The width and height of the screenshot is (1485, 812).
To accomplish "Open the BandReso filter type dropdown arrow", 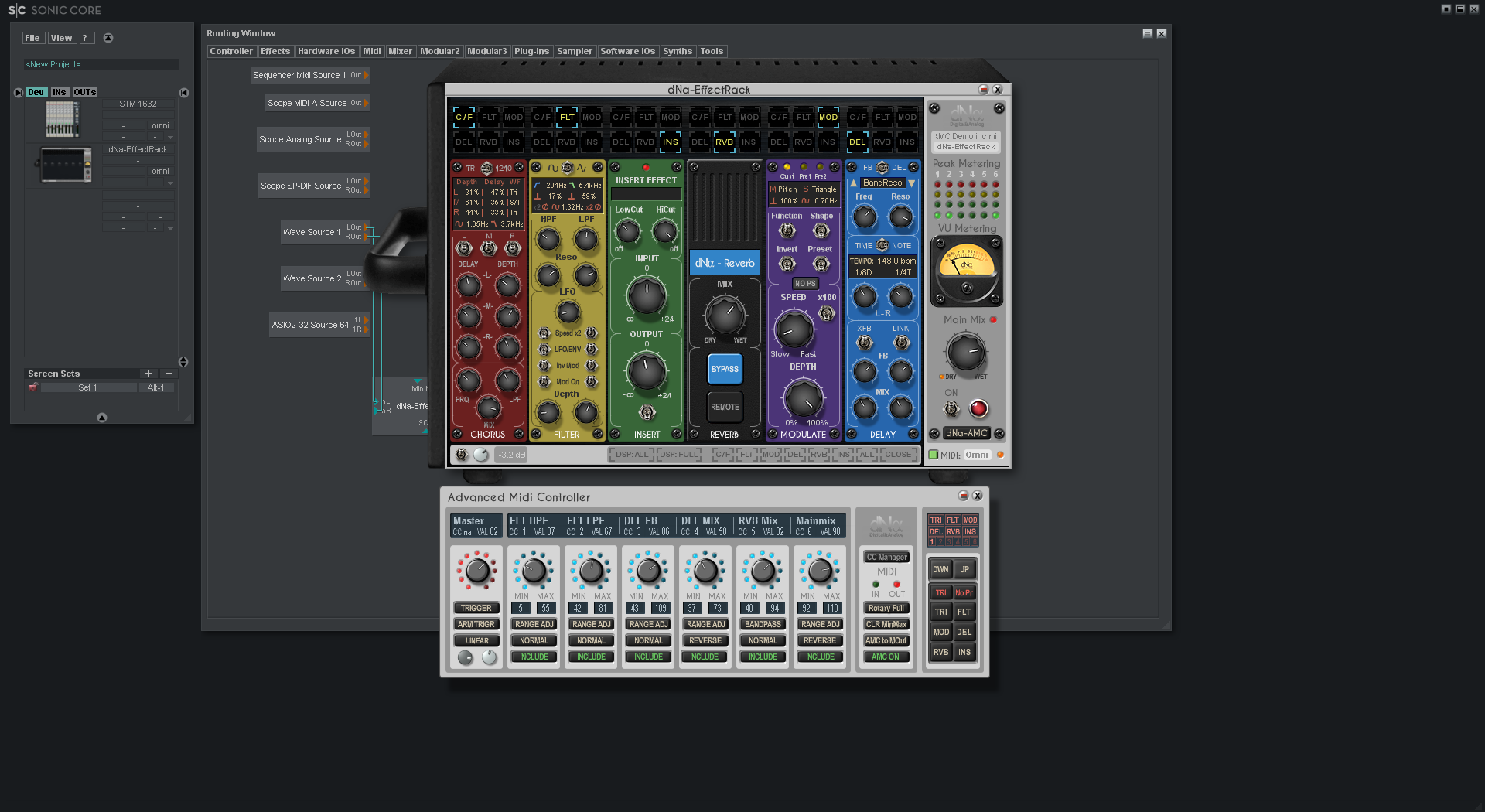I will click(x=912, y=183).
